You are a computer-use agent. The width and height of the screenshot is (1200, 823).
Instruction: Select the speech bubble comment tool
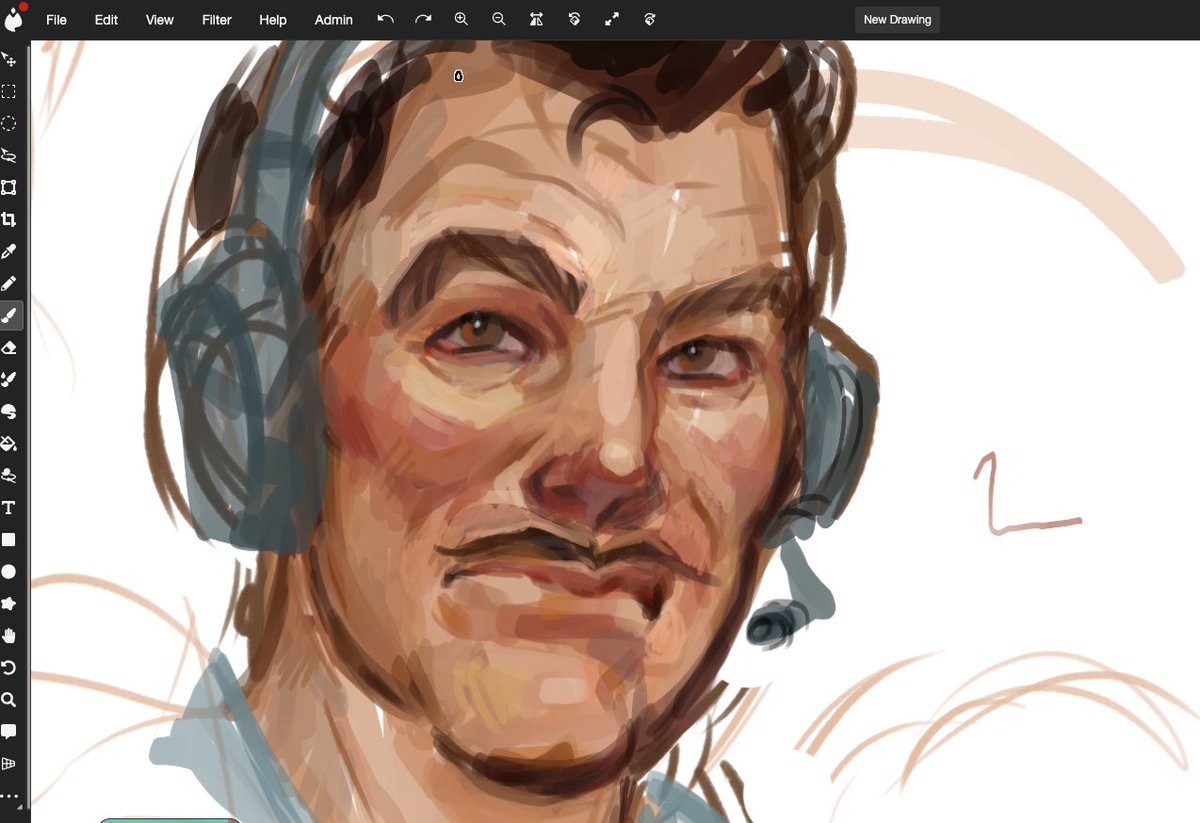9,732
